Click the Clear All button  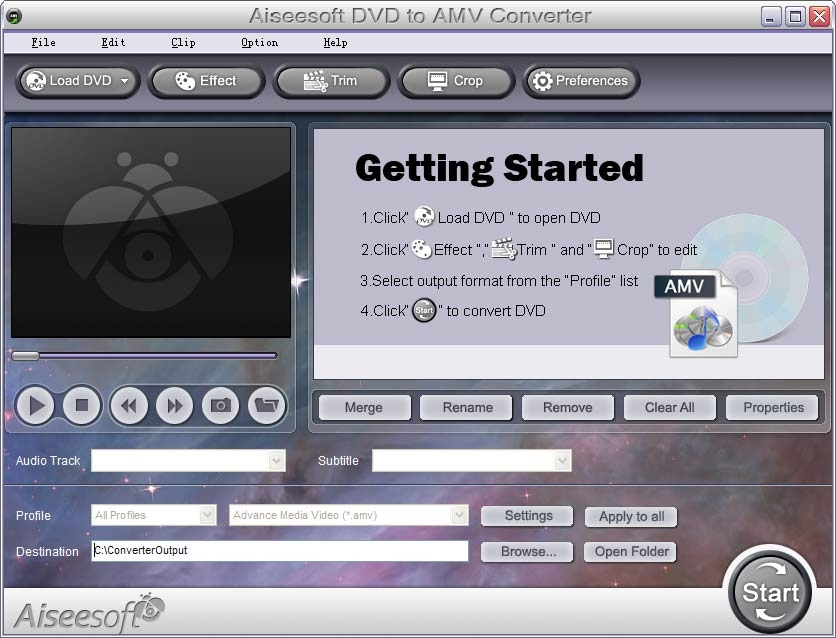tap(670, 408)
